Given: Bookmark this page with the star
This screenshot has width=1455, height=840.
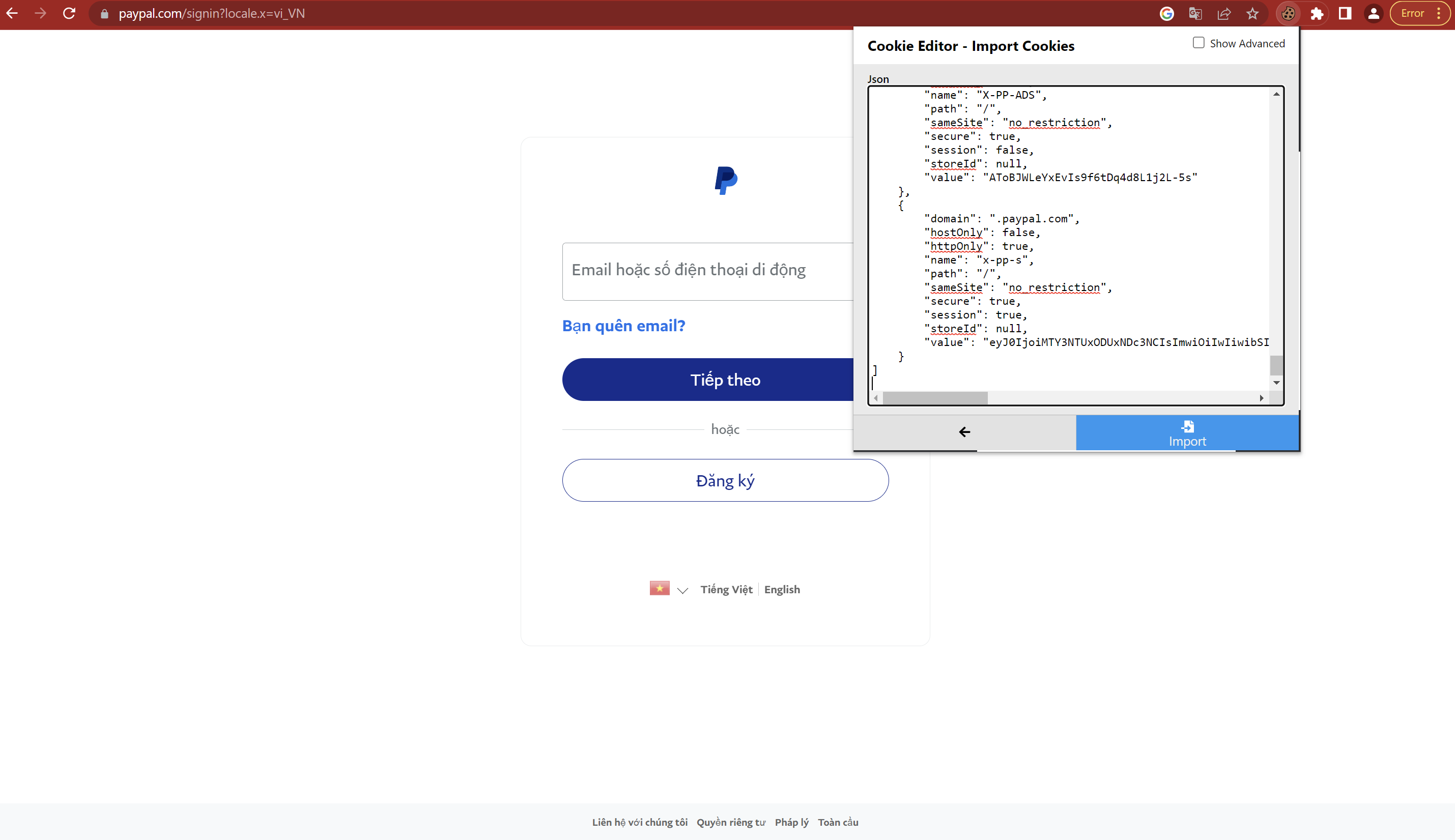Looking at the screenshot, I should click(x=1252, y=13).
